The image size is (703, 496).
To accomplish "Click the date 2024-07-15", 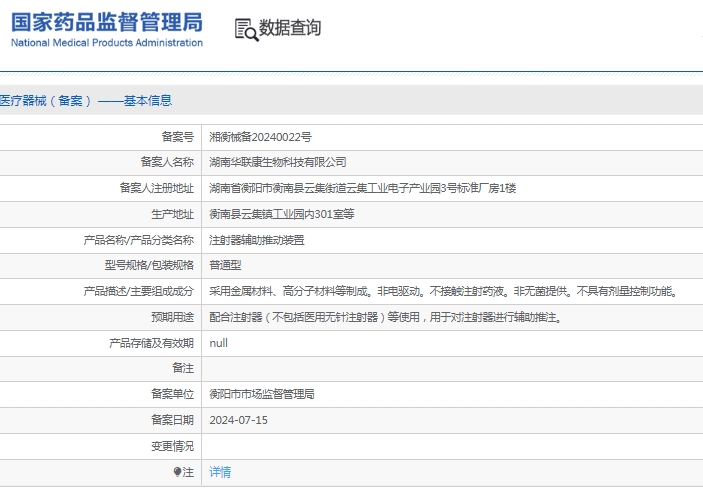I will point(239,420).
